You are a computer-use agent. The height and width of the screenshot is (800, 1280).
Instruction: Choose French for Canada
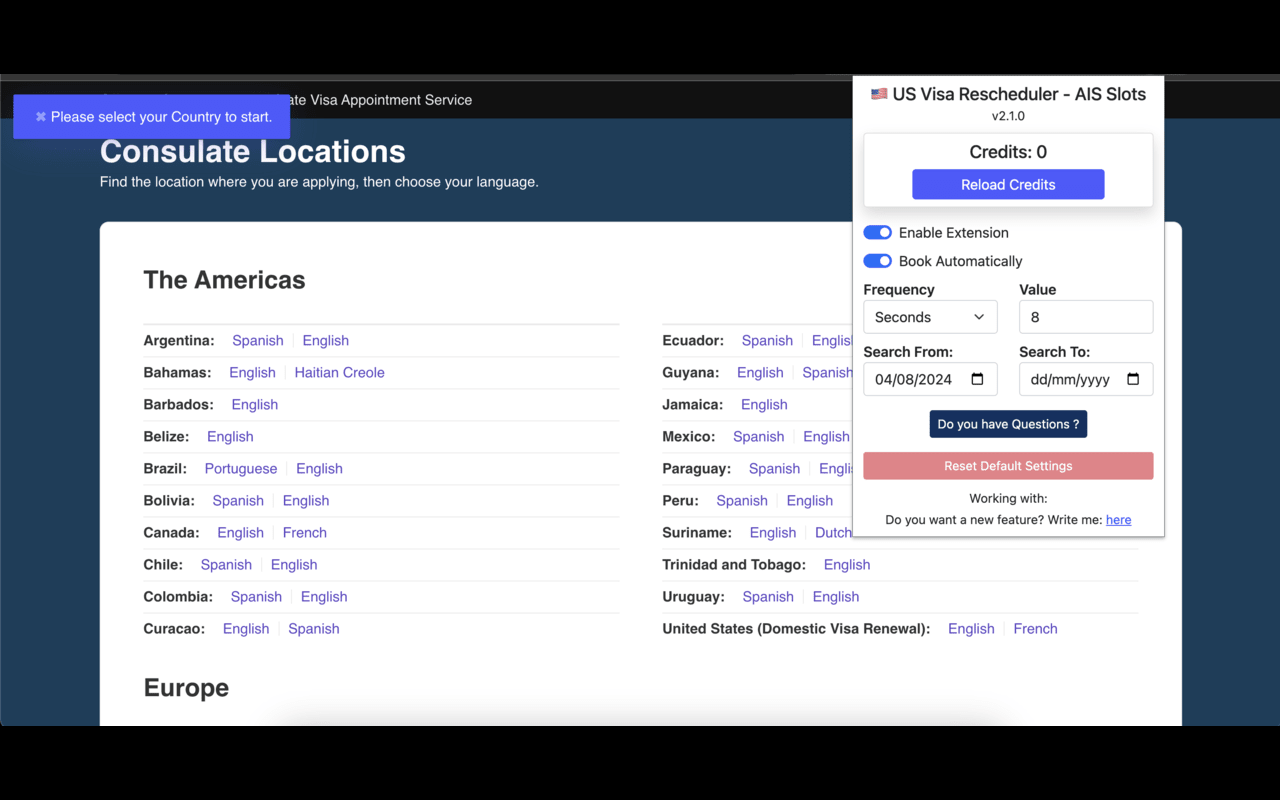pyautogui.click(x=305, y=533)
